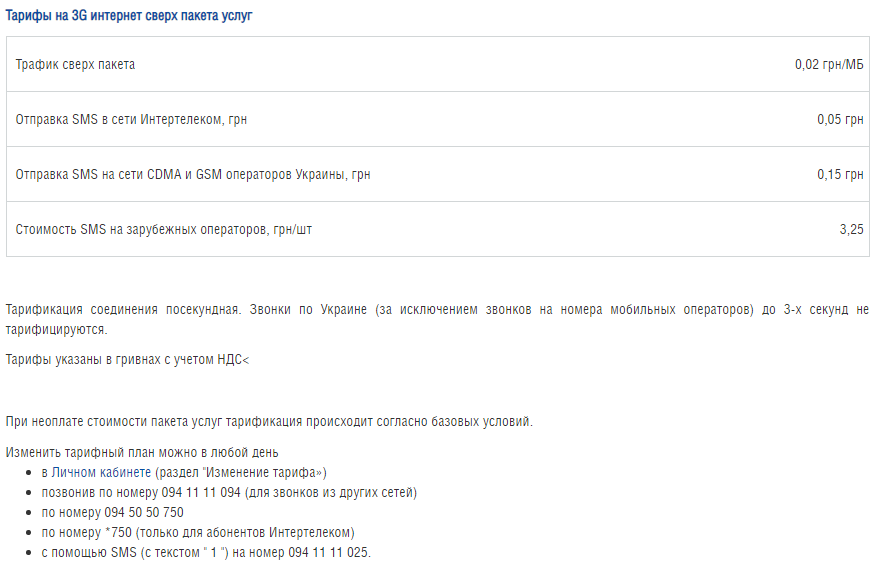This screenshot has height=564, width=876.
Task: Click the Тарификация соединения посекундная paragraph
Action: point(437,319)
